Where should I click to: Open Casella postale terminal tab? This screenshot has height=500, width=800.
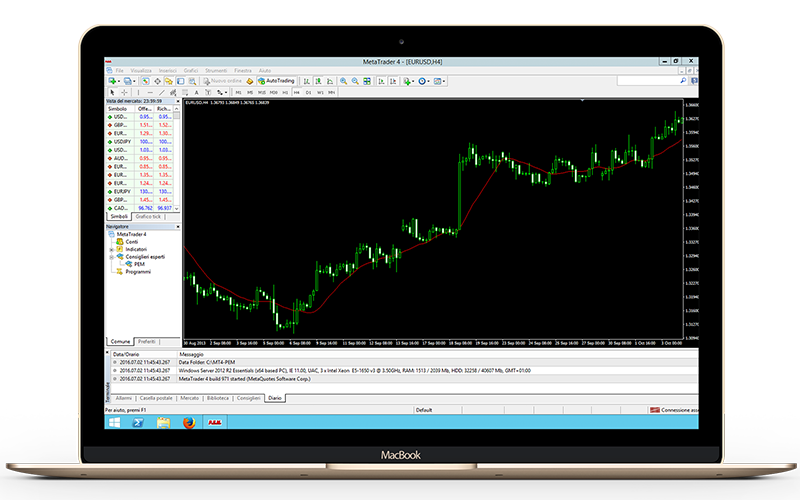click(156, 398)
